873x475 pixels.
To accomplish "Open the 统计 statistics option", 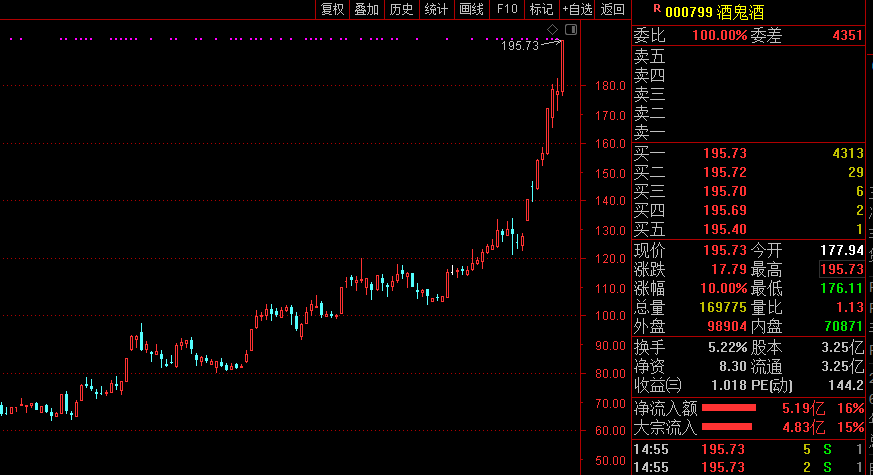I will [436, 10].
